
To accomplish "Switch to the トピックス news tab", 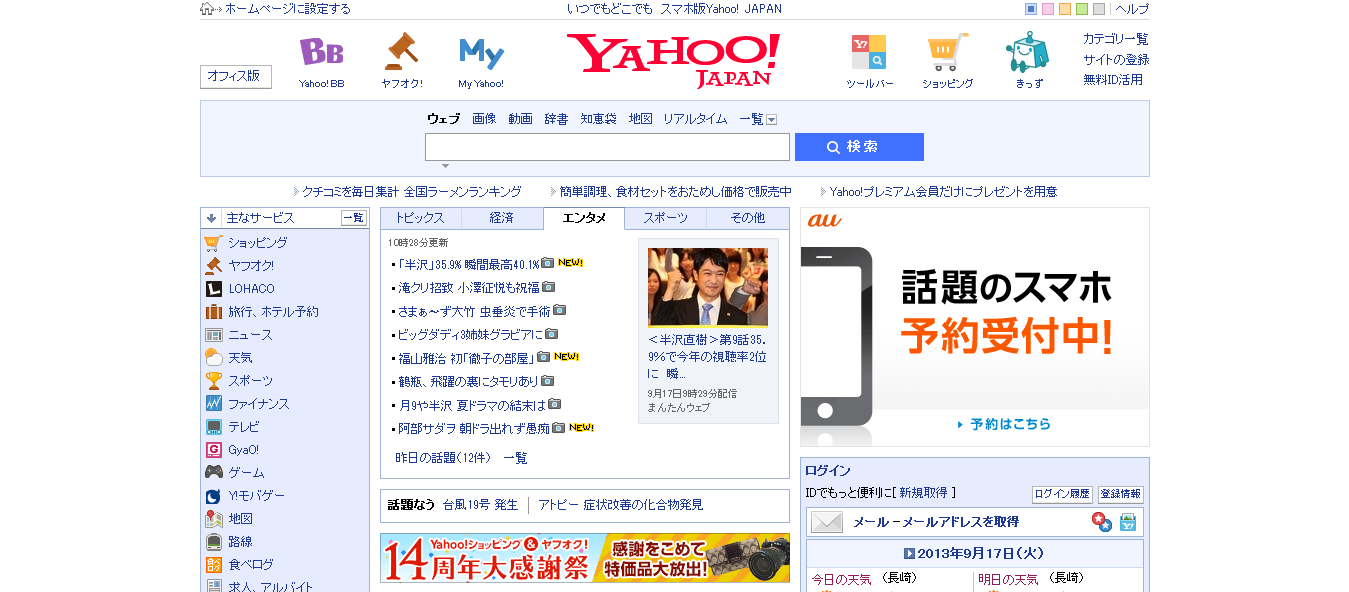I will (420, 218).
